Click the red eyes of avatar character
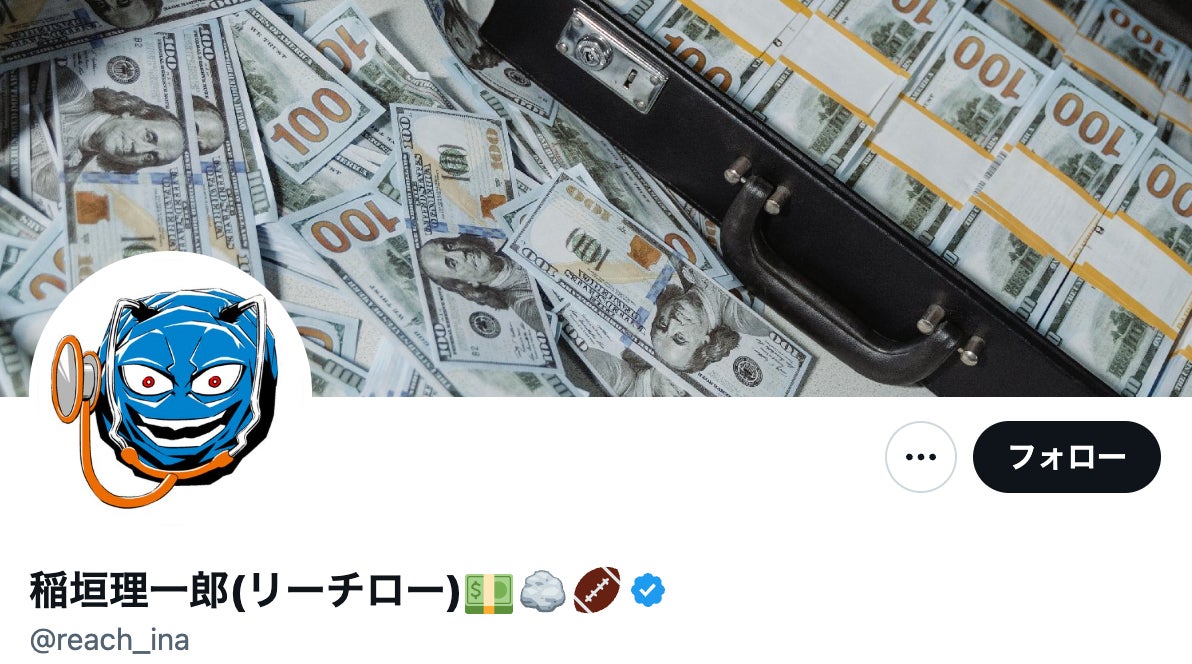Image resolution: width=1192 pixels, height=664 pixels. pos(182,381)
